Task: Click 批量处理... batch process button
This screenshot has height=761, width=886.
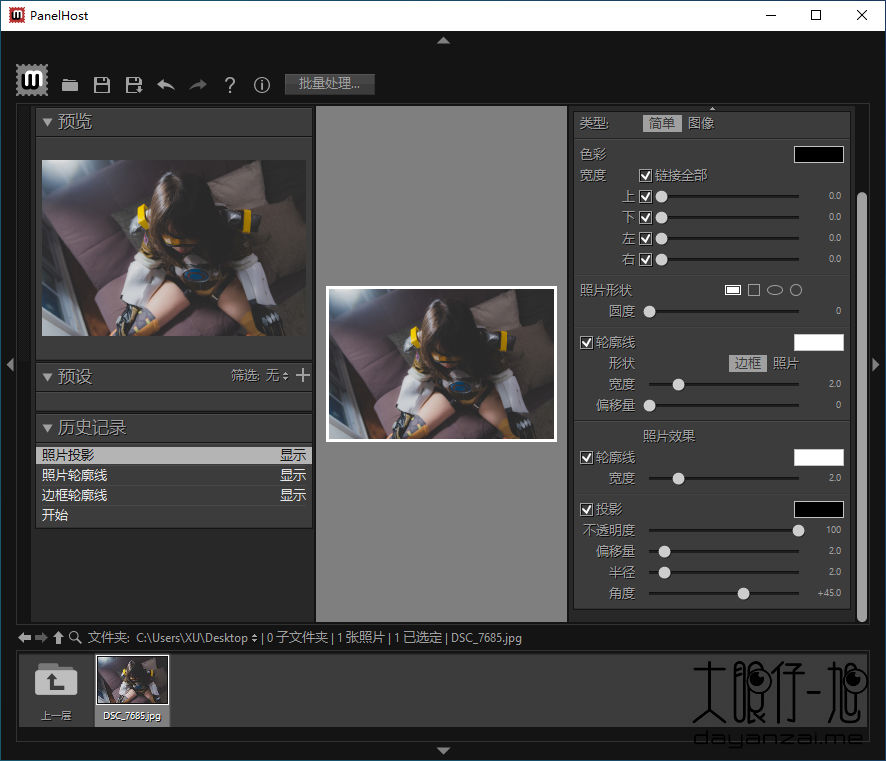Action: [x=329, y=84]
